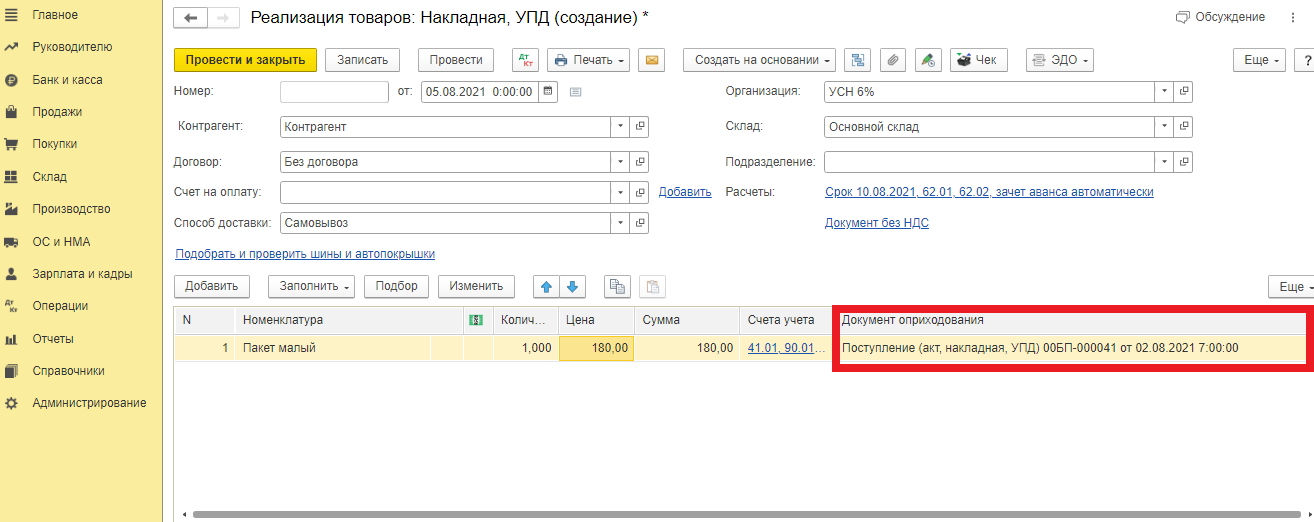Click the copy rows icon above the table
The width and height of the screenshot is (1314, 522).
pyautogui.click(x=618, y=287)
